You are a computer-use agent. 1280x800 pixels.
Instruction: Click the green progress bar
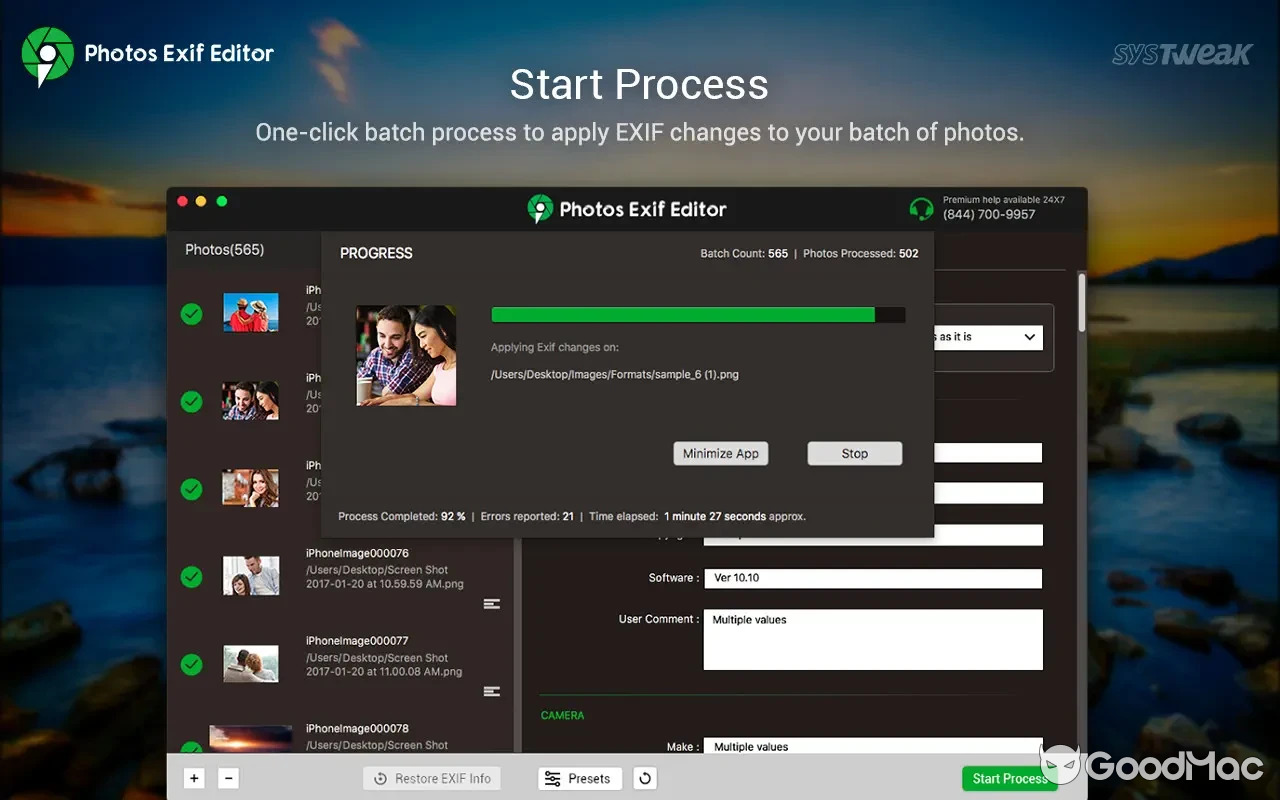click(683, 314)
